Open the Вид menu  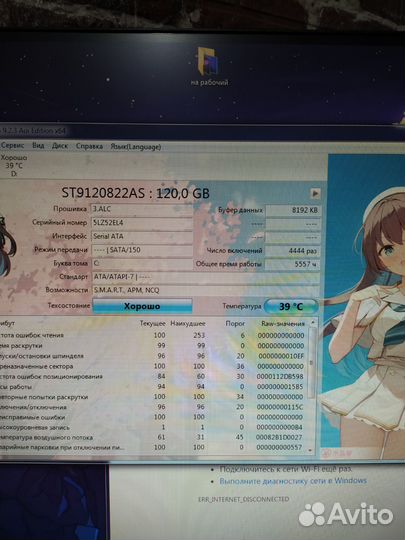(38, 146)
